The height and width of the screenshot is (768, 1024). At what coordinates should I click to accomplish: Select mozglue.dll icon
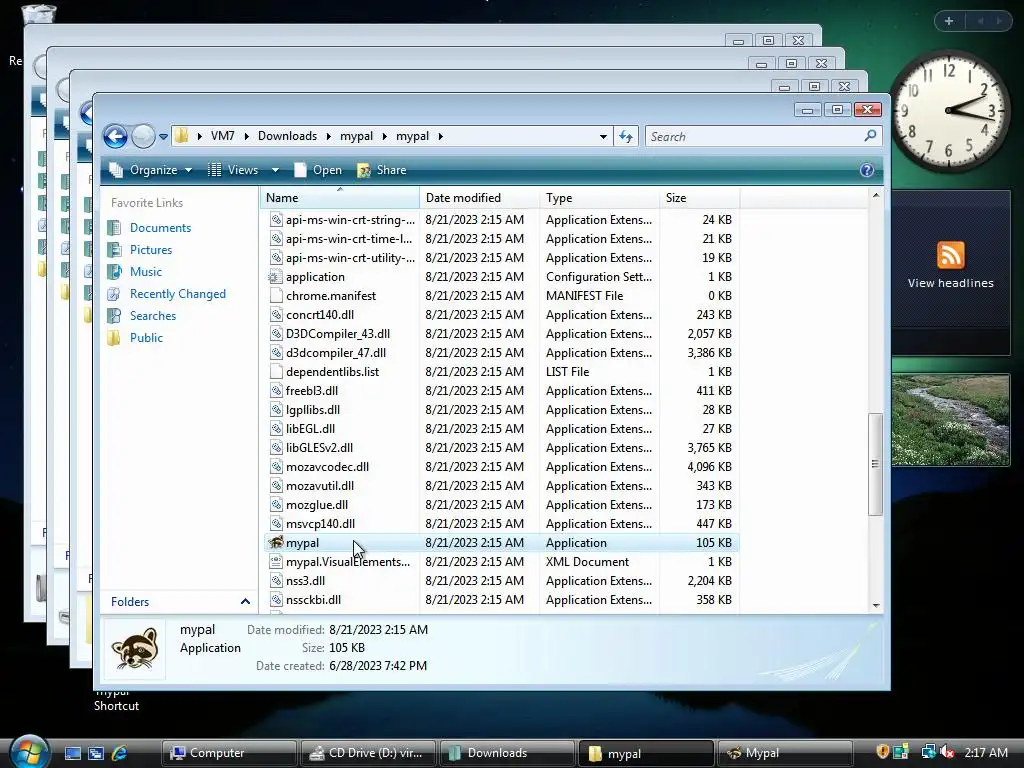[x=276, y=505]
